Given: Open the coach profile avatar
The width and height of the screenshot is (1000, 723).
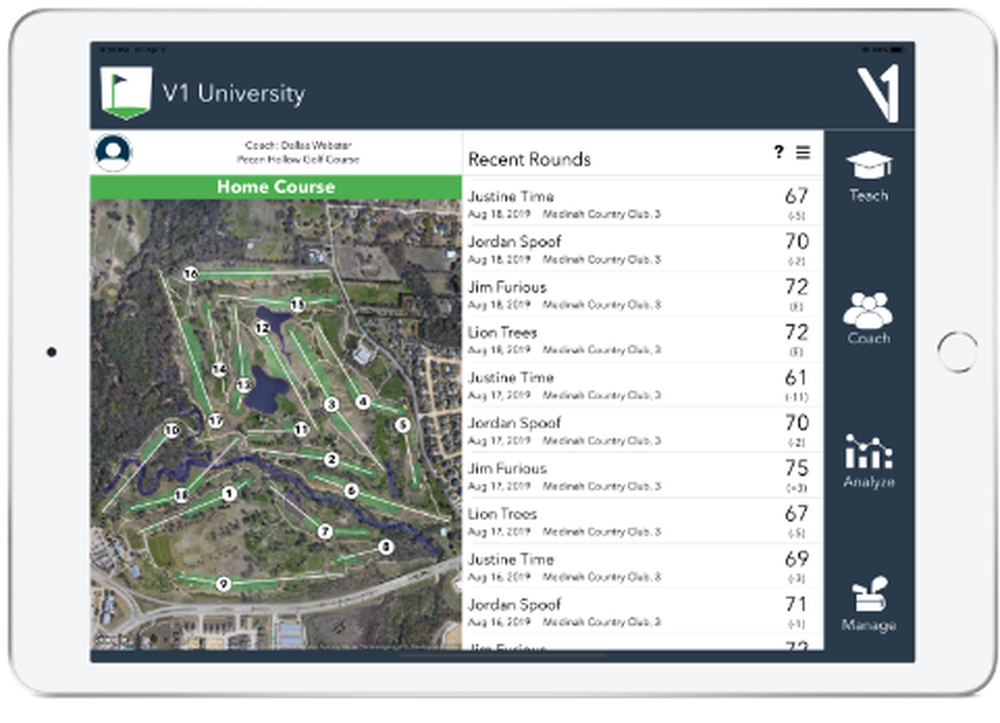Looking at the screenshot, I should coord(114,152).
